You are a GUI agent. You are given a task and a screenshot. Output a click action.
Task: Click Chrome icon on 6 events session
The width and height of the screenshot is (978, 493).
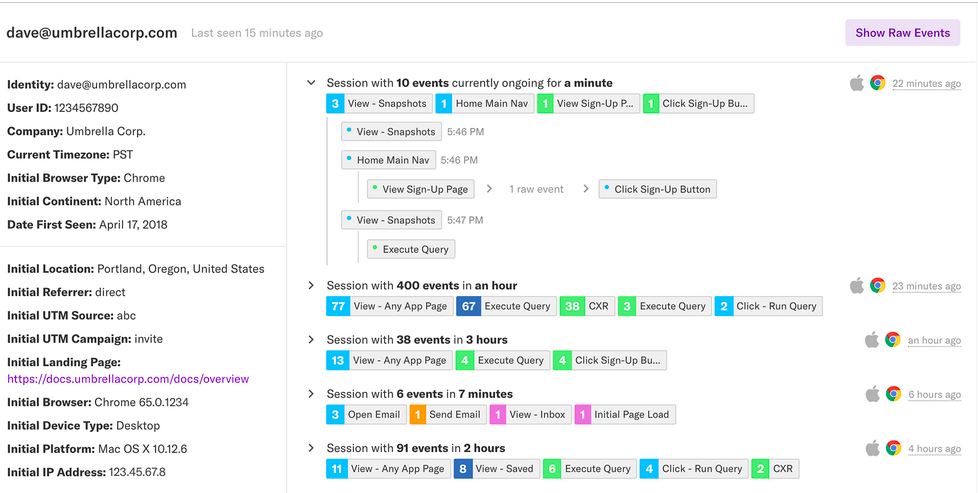893,394
